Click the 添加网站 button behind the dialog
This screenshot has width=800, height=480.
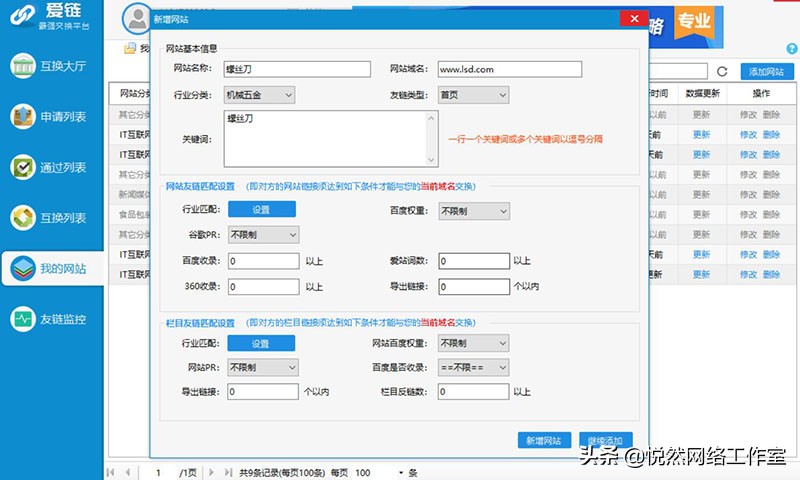click(x=767, y=72)
